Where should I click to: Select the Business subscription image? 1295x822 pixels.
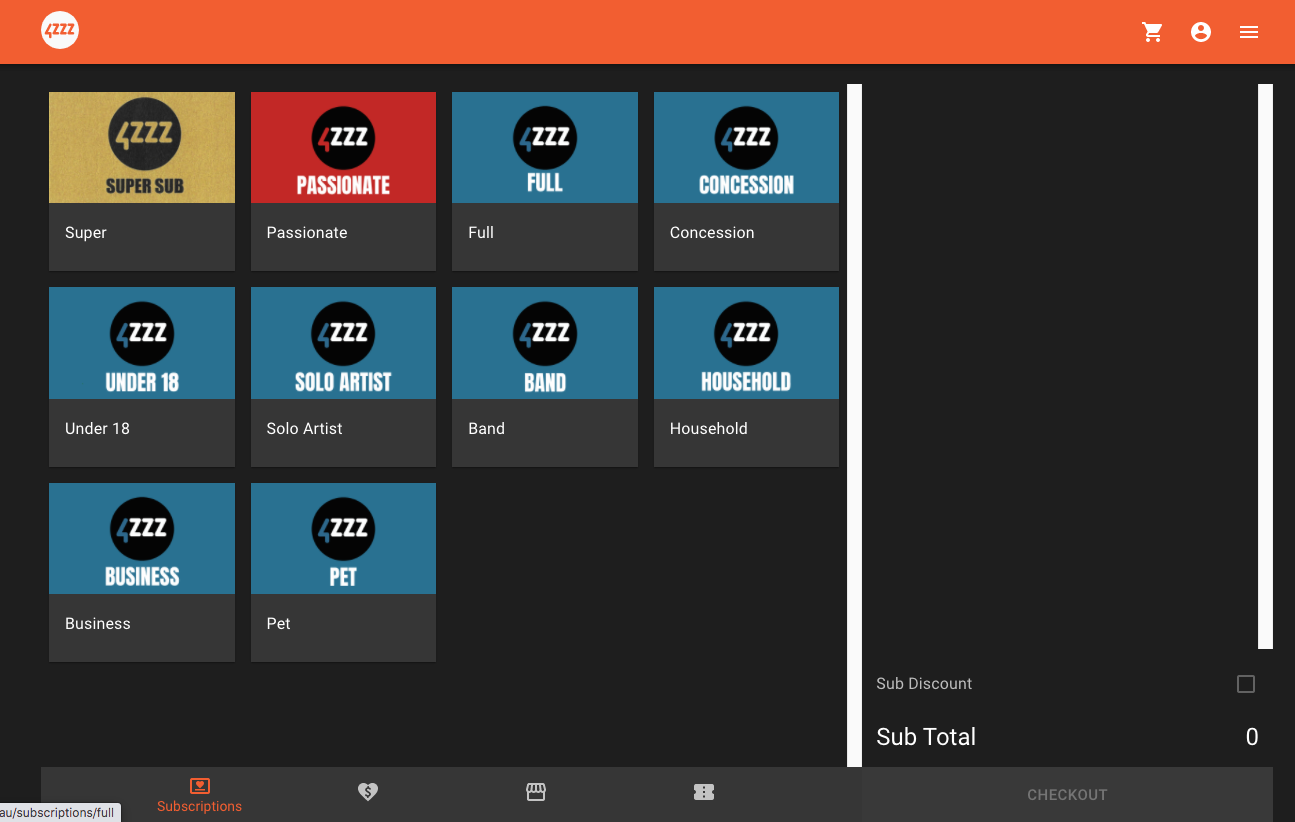pyautogui.click(x=142, y=539)
